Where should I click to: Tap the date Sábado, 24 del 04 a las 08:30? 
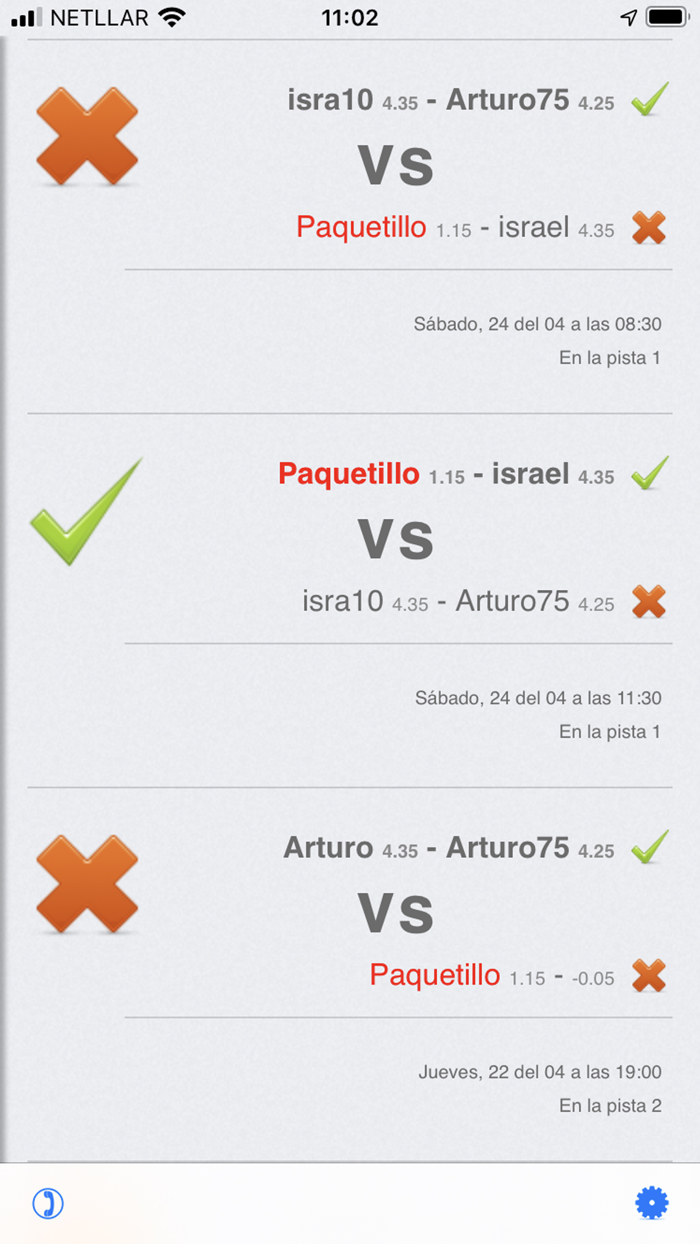click(535, 324)
